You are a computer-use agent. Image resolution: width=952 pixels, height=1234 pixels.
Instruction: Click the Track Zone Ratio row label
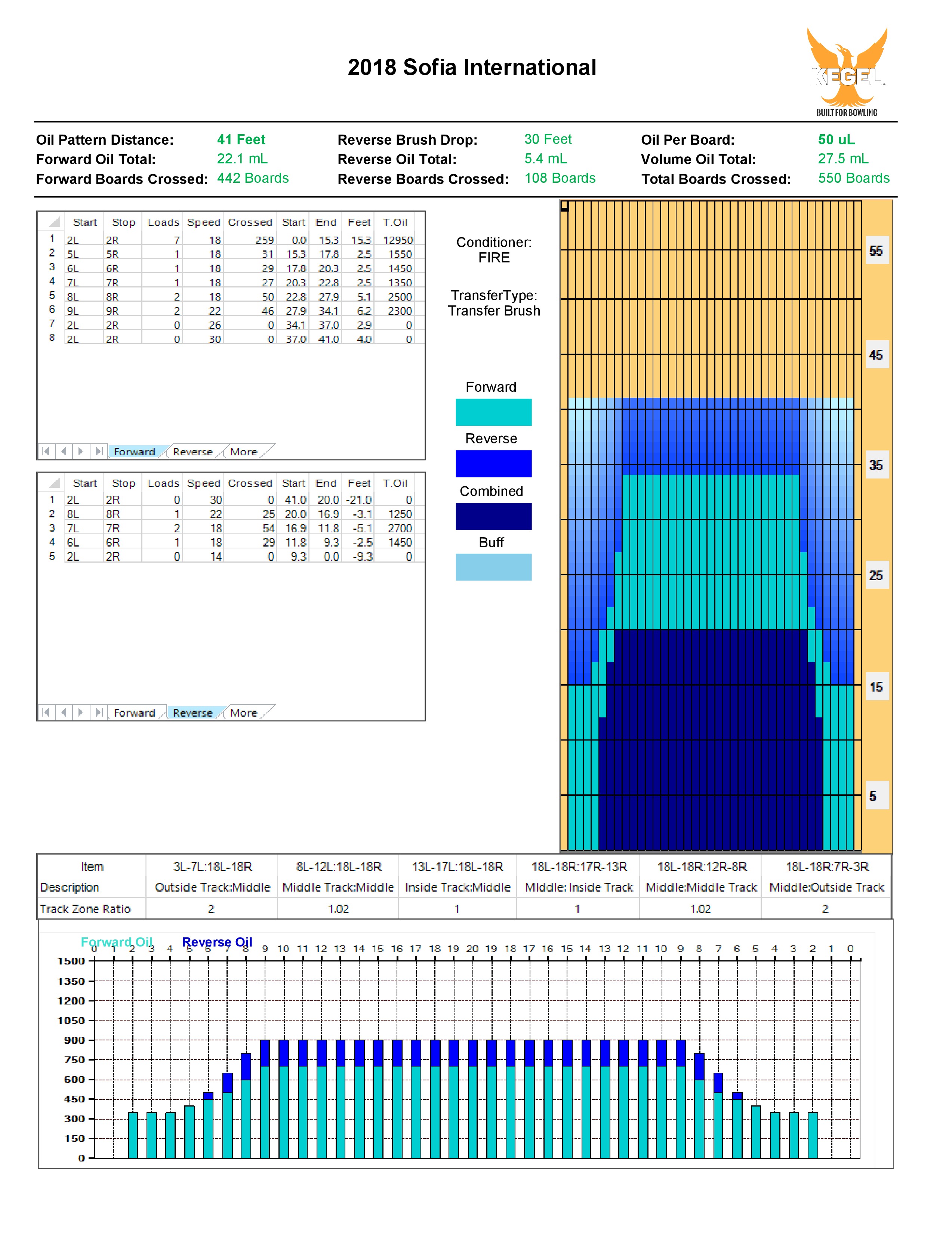point(85,908)
